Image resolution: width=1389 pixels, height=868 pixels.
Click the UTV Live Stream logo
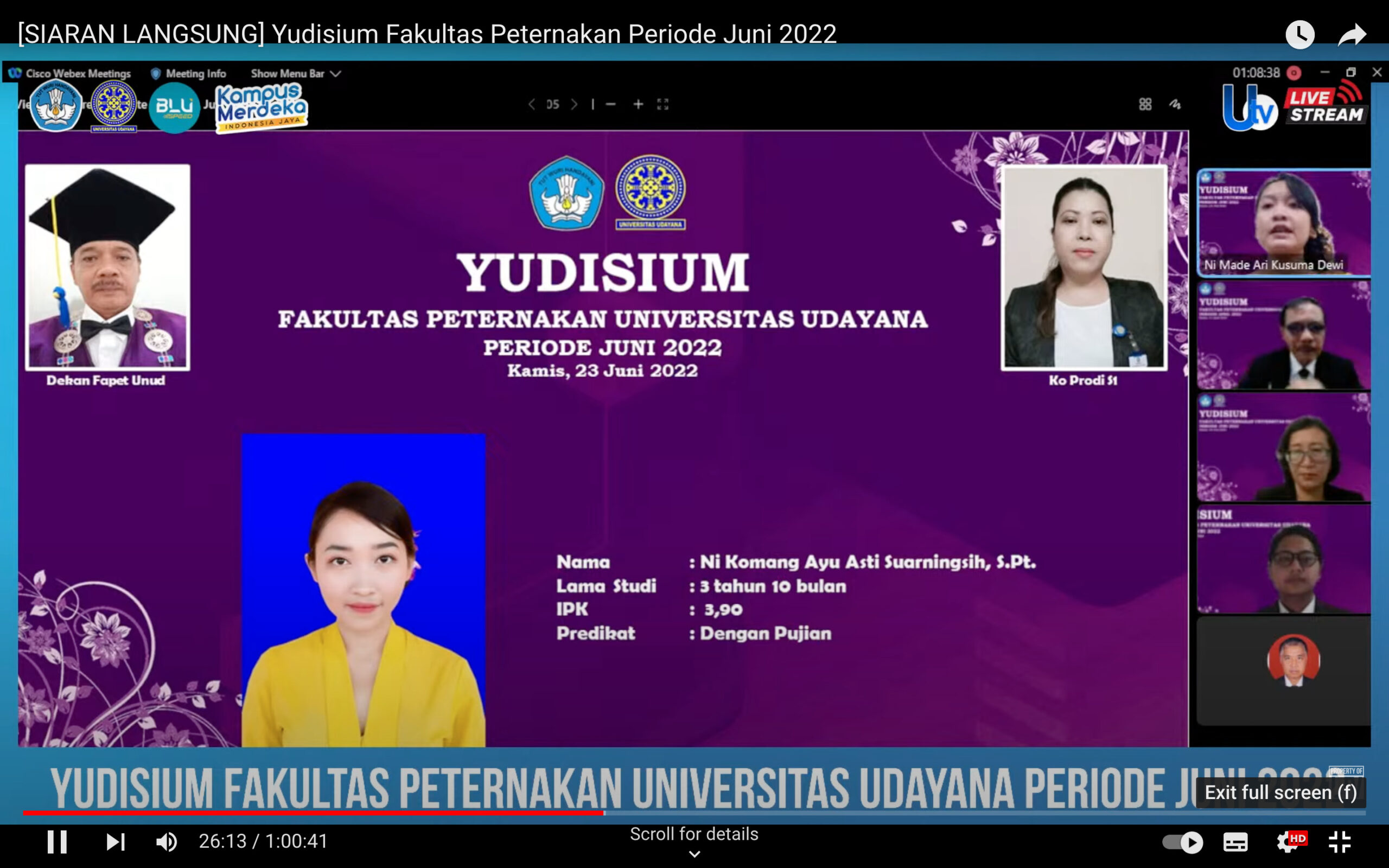(1296, 106)
